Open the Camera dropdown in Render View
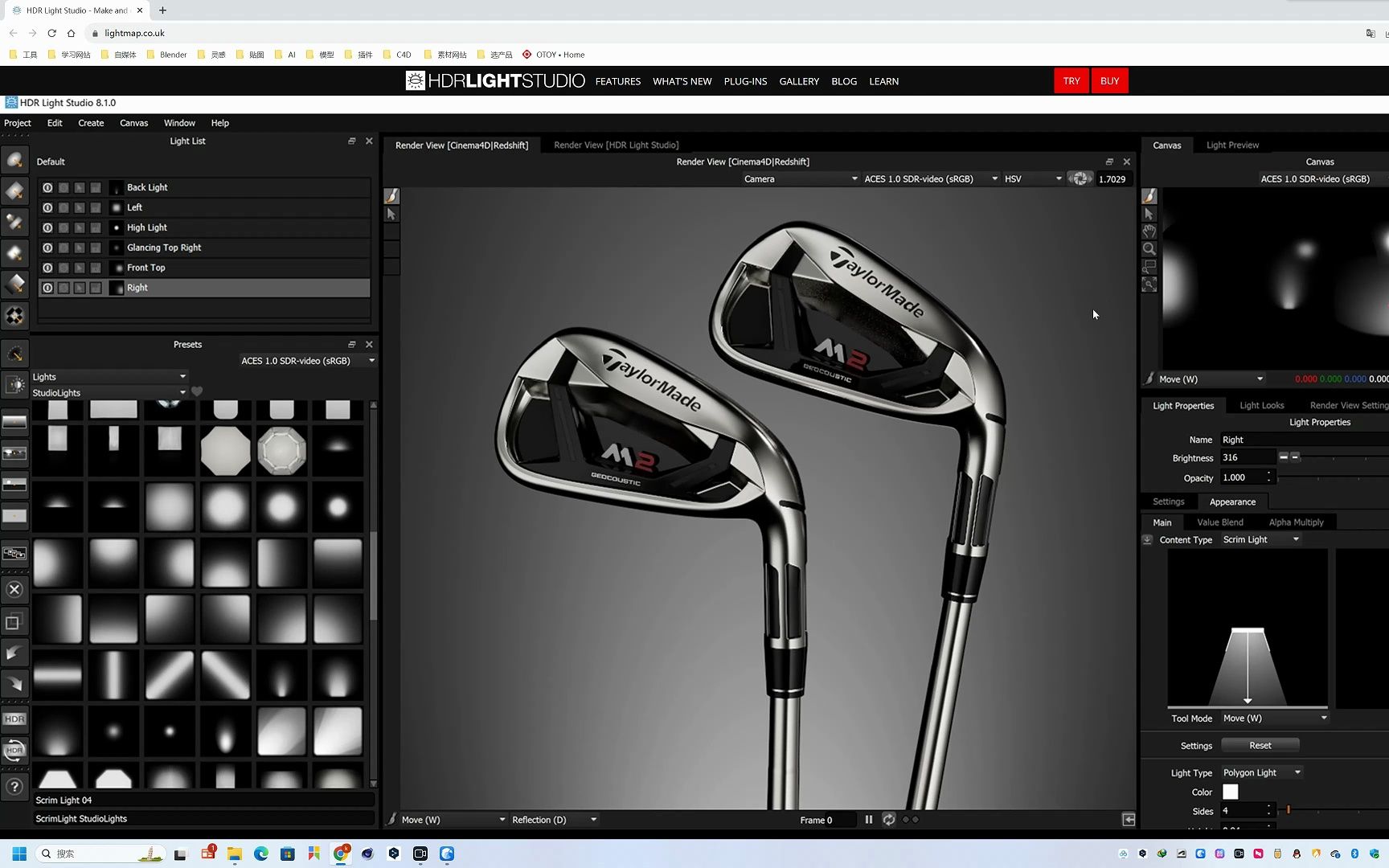 [x=801, y=178]
